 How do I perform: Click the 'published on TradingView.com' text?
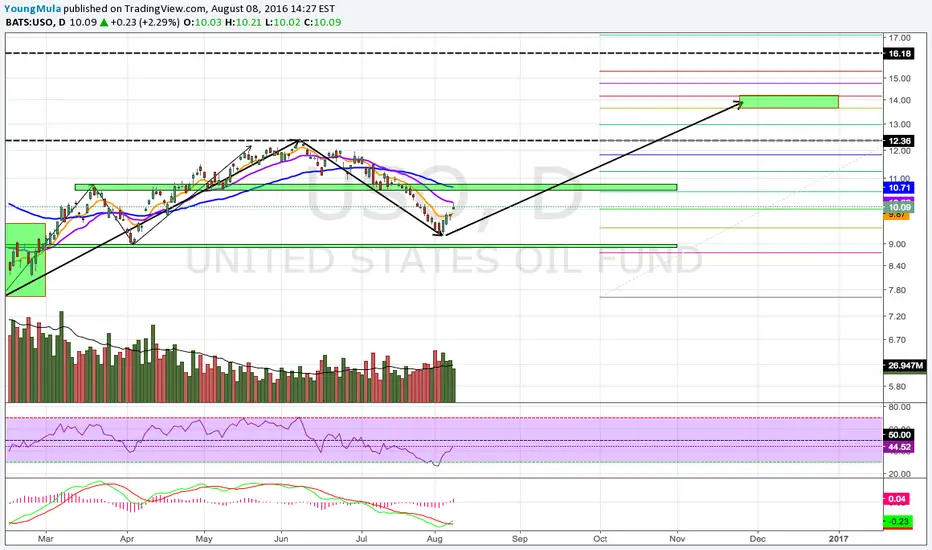pyautogui.click(x=135, y=9)
